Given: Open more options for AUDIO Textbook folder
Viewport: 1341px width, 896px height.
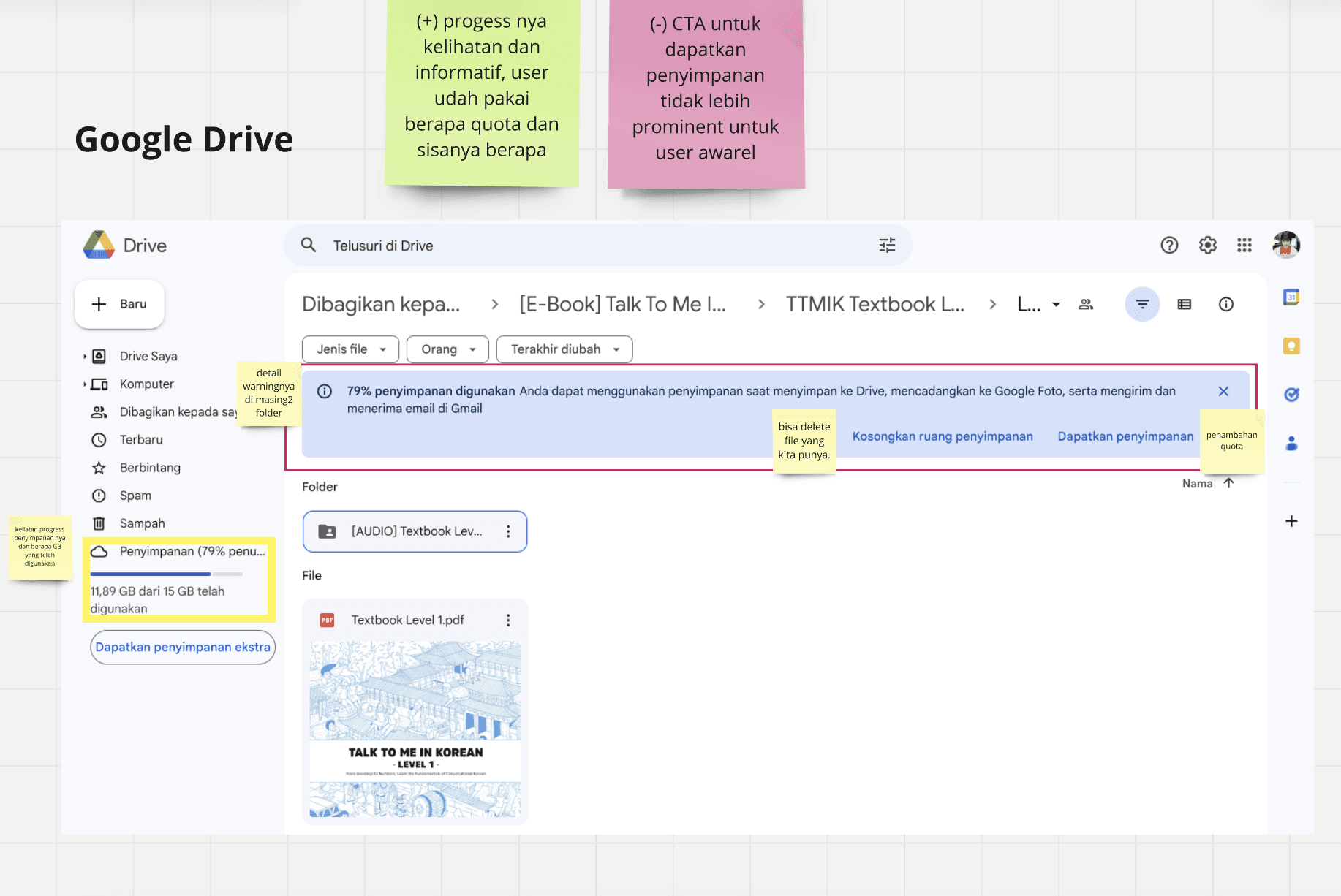Looking at the screenshot, I should point(508,531).
